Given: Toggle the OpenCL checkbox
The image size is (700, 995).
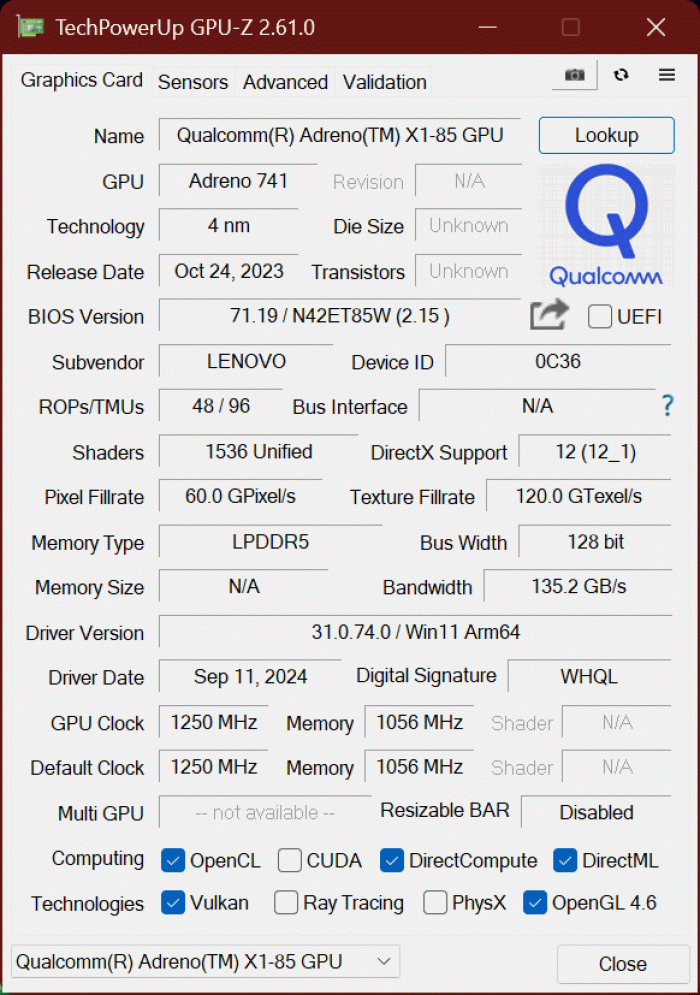Looking at the screenshot, I should (x=173, y=860).
